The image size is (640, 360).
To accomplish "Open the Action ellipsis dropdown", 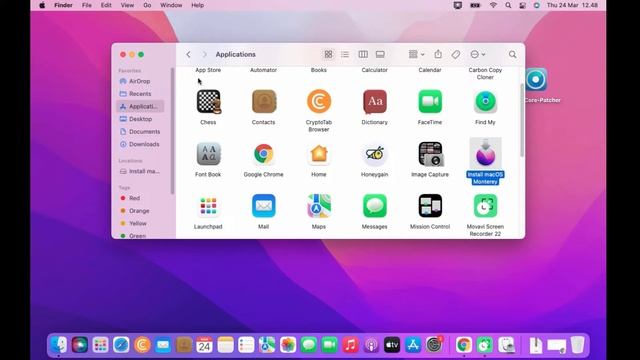I will pyautogui.click(x=478, y=54).
